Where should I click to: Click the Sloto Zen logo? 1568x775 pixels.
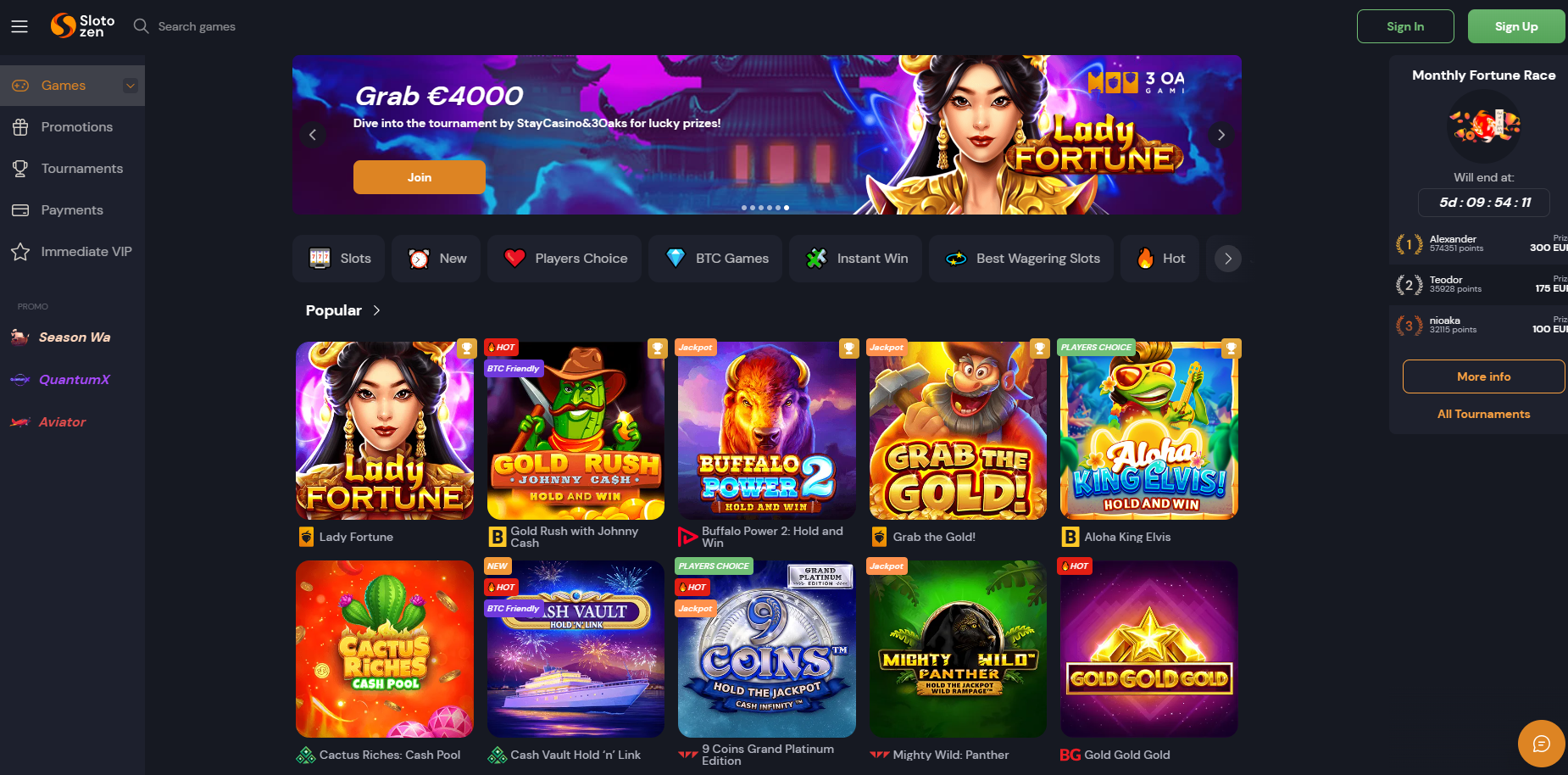pos(82,25)
